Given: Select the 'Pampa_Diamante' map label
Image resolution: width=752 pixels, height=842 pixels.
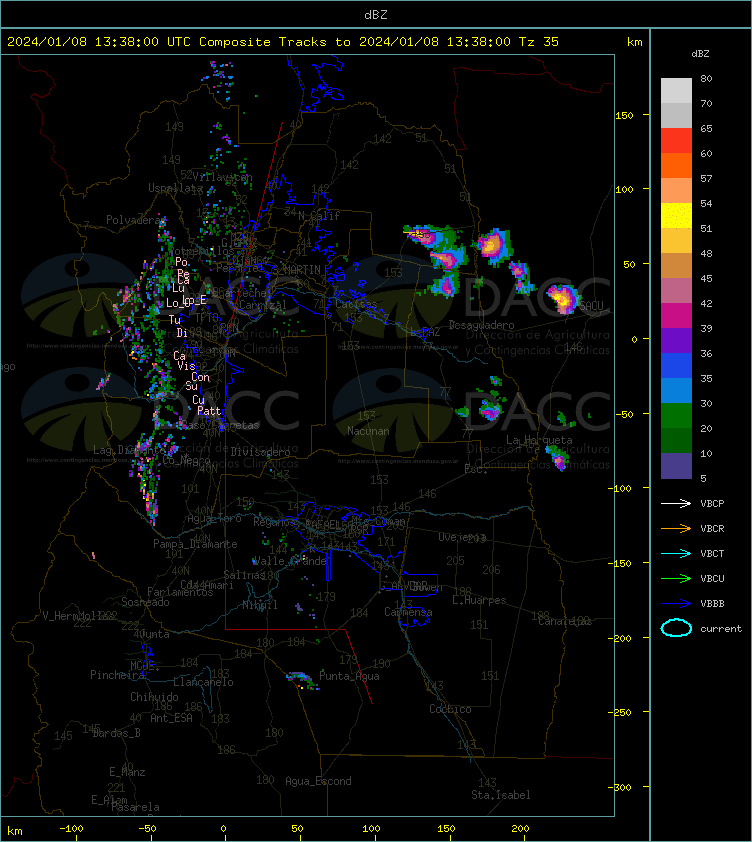Looking at the screenshot, I should pos(195,544).
